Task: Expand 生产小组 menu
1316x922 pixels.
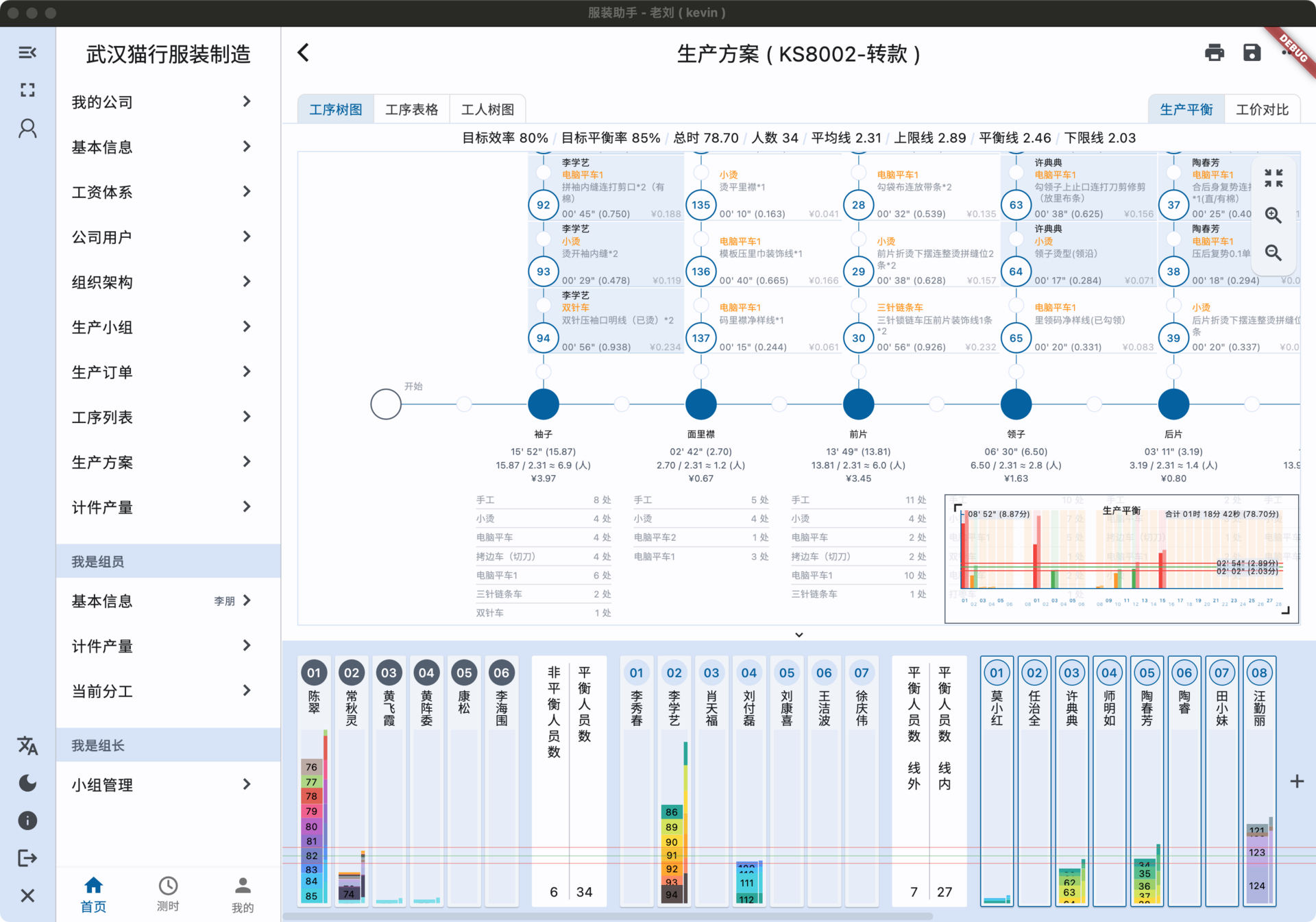Action: click(168, 327)
